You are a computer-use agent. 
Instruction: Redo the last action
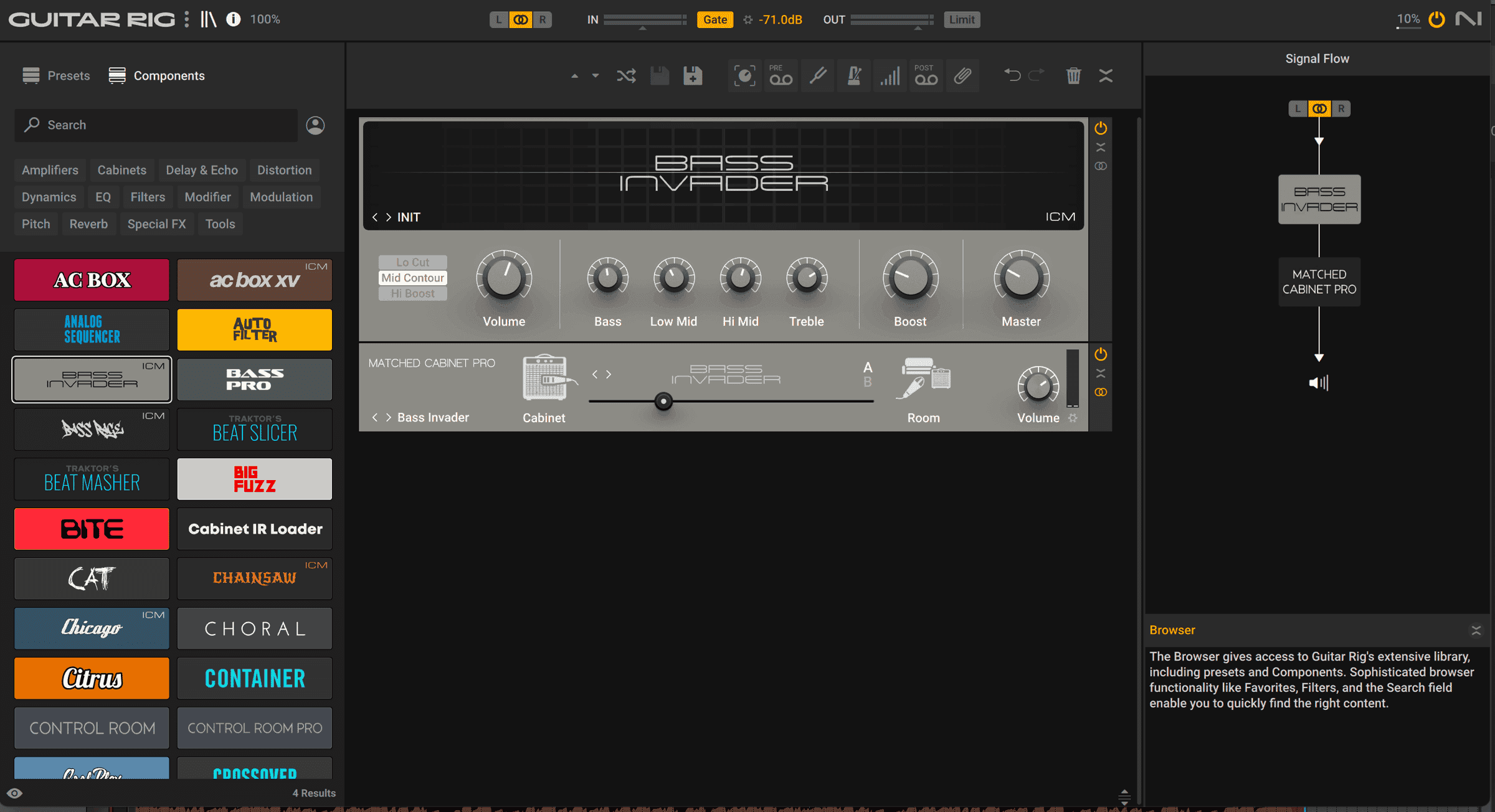[x=1037, y=75]
